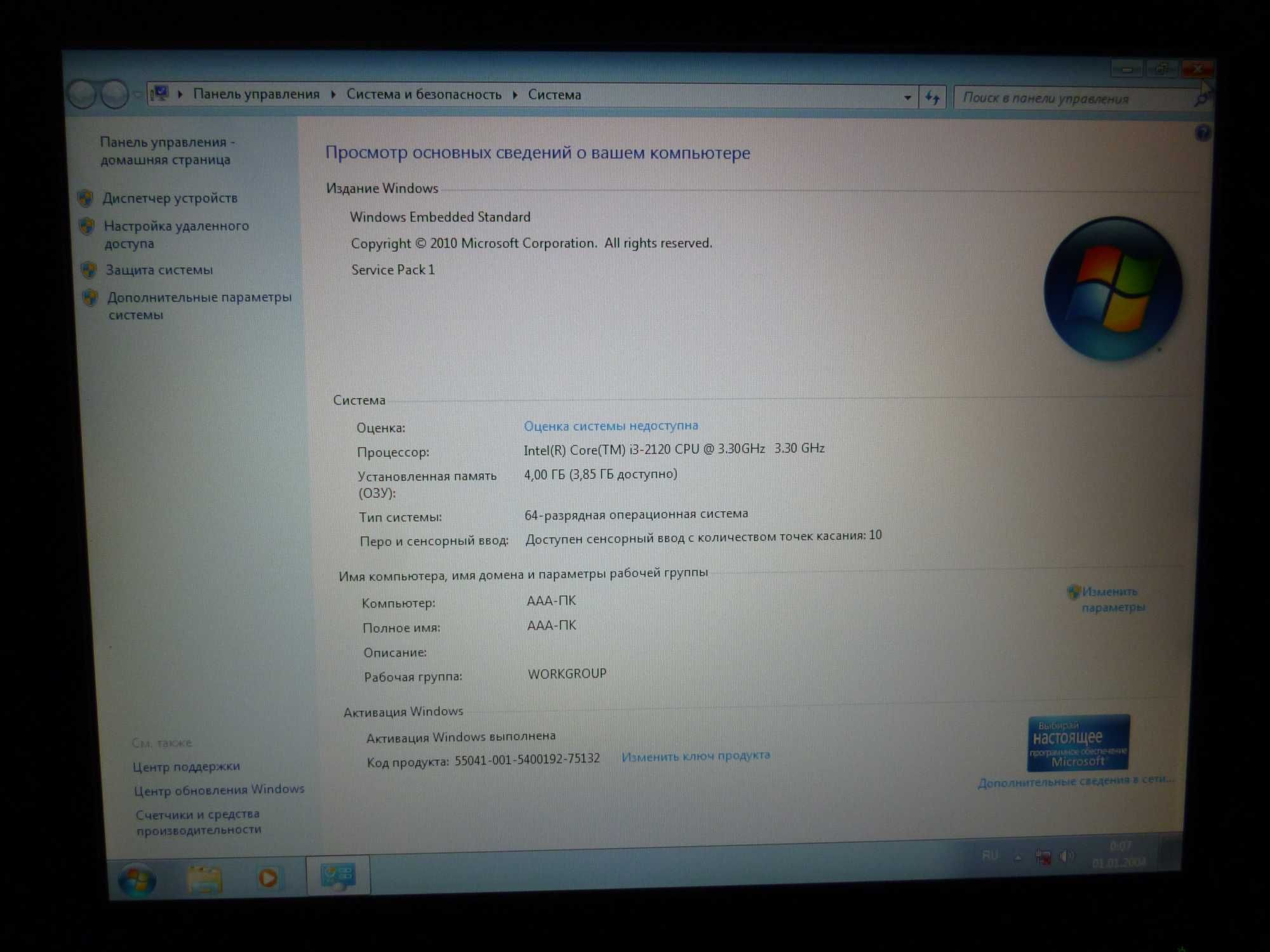
Task: Open Дополнительные параметры системы link
Action: [199, 305]
